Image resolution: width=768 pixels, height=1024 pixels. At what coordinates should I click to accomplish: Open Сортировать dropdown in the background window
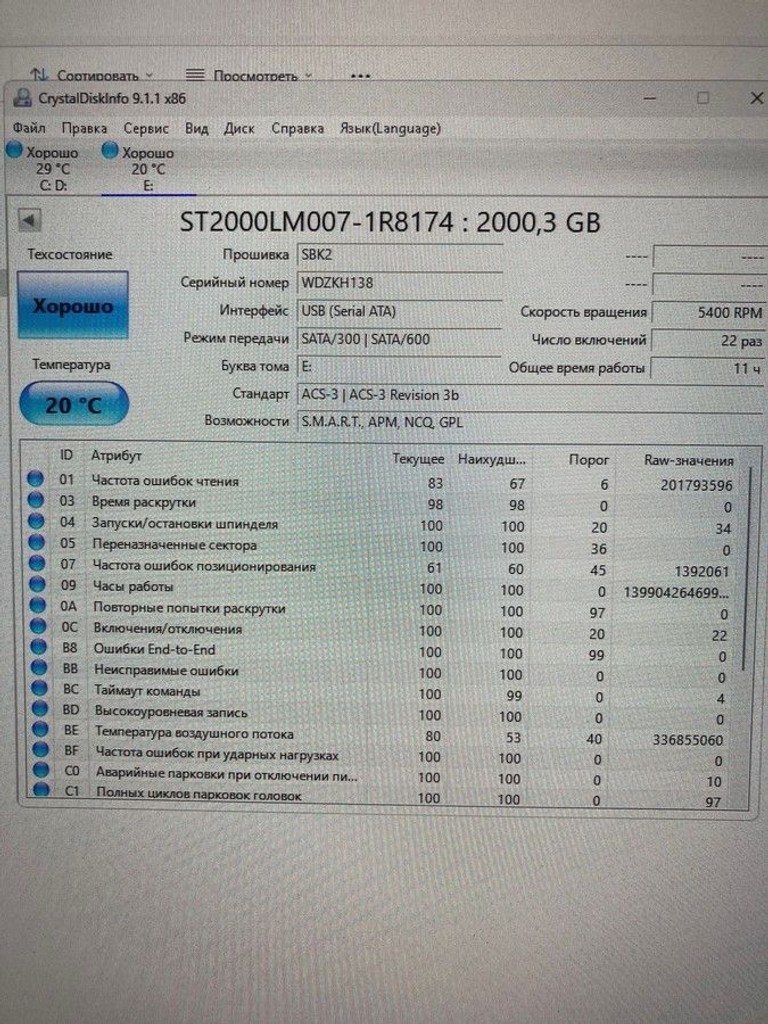click(93, 76)
